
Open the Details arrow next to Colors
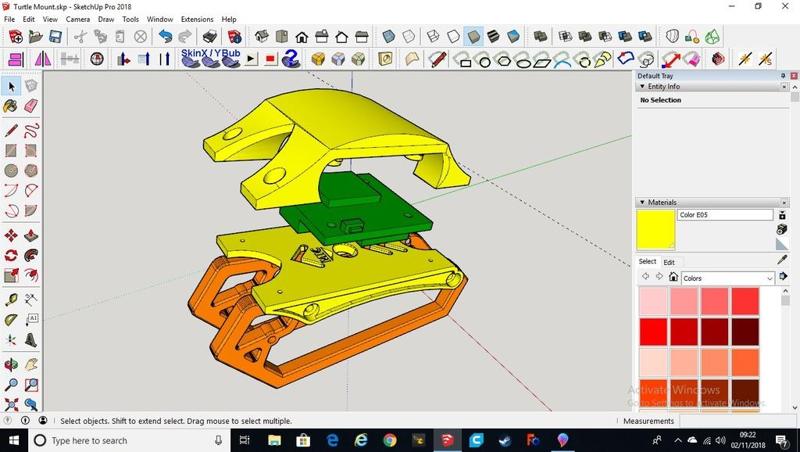click(x=783, y=277)
